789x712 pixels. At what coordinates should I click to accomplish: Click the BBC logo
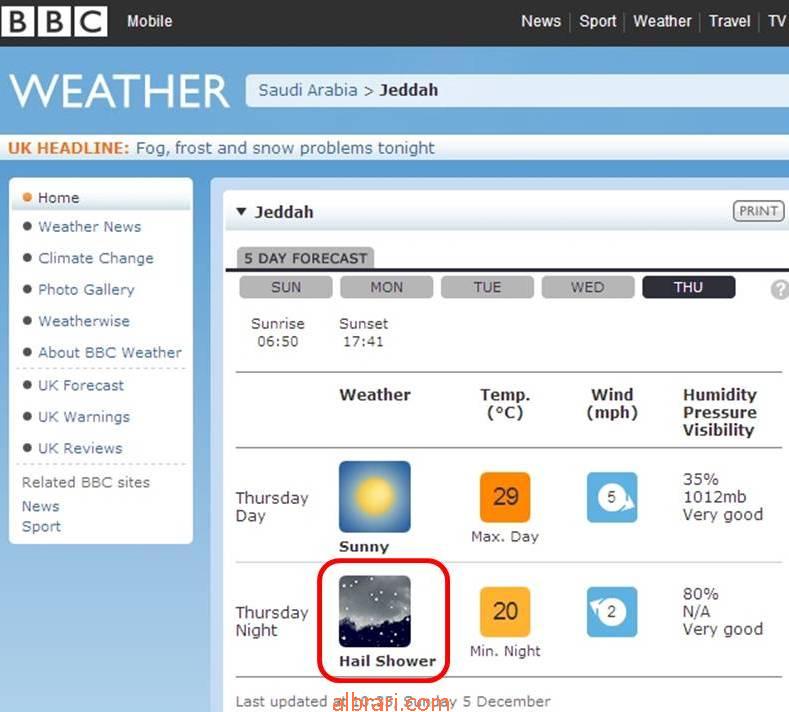tap(54, 21)
